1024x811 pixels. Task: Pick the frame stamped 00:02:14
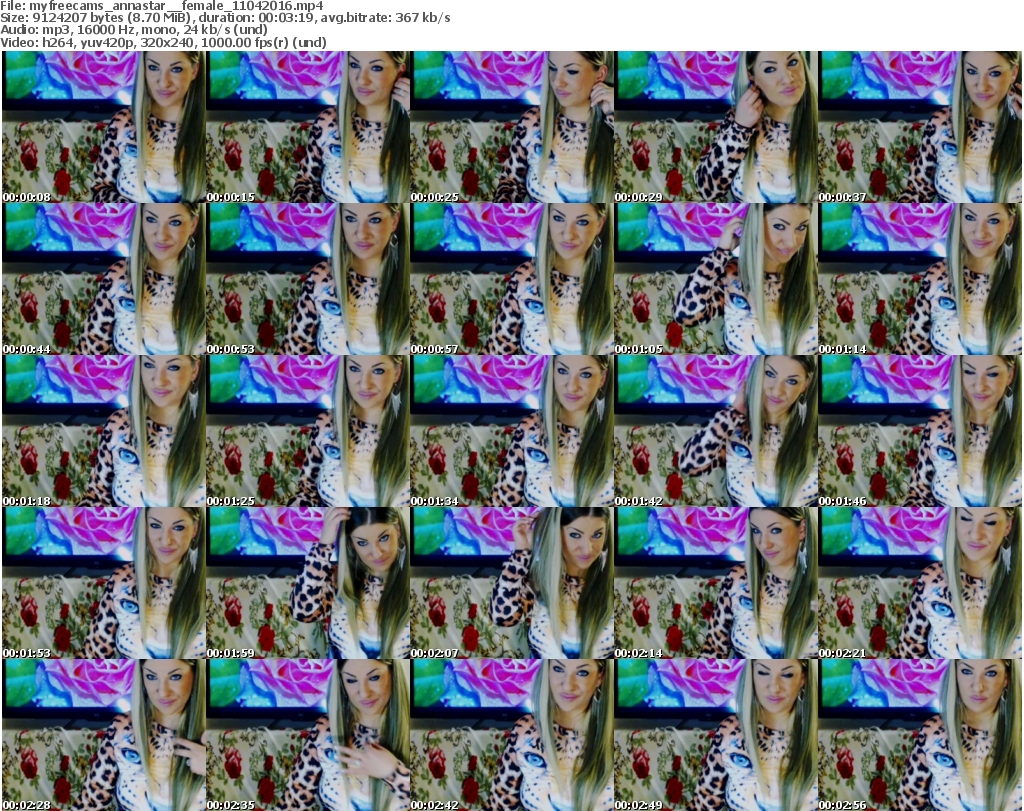[716, 583]
